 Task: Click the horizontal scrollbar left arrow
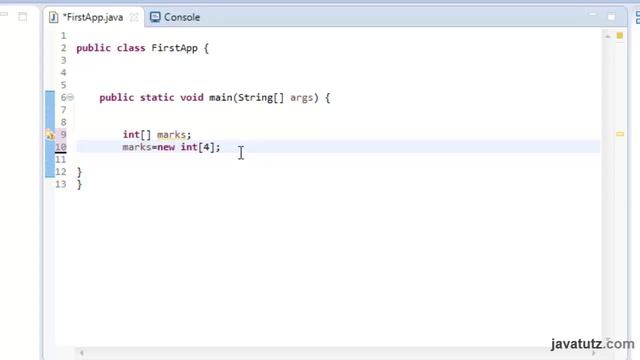tap(82, 353)
